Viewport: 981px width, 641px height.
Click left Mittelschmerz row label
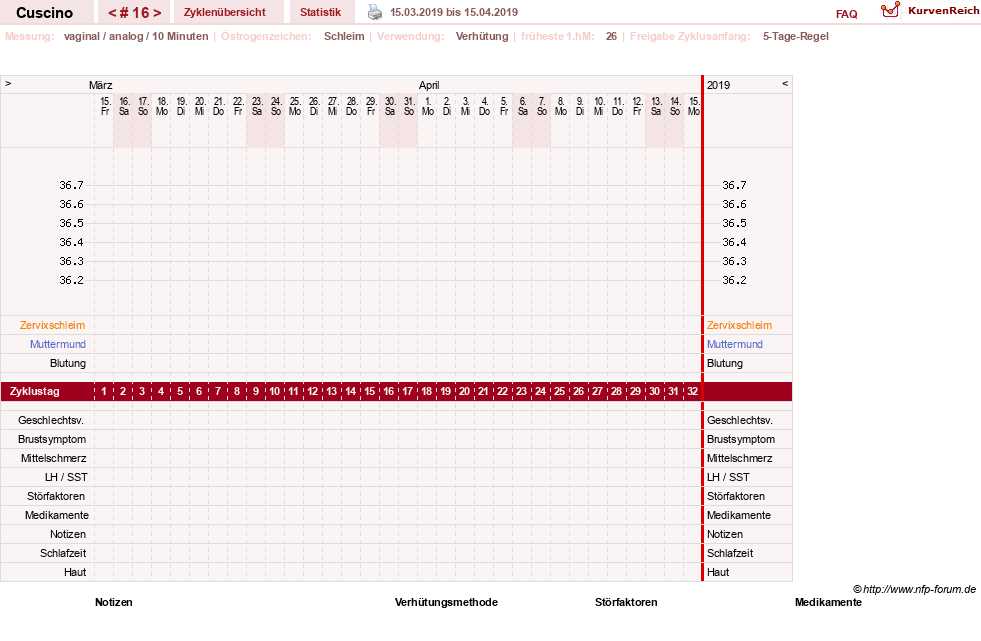click(x=54, y=458)
